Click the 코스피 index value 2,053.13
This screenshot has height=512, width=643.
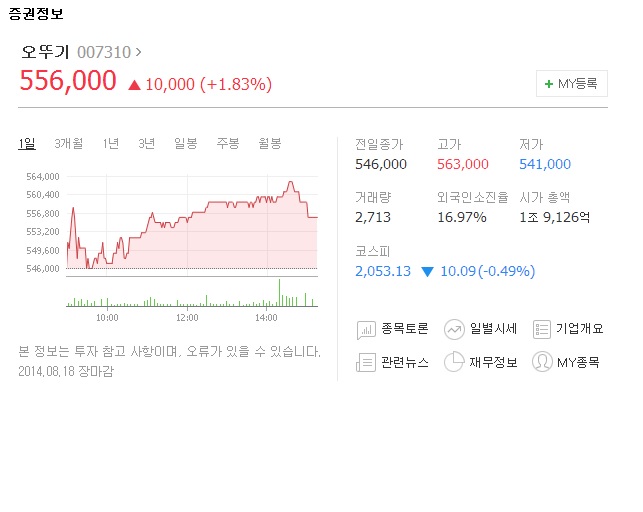[383, 271]
